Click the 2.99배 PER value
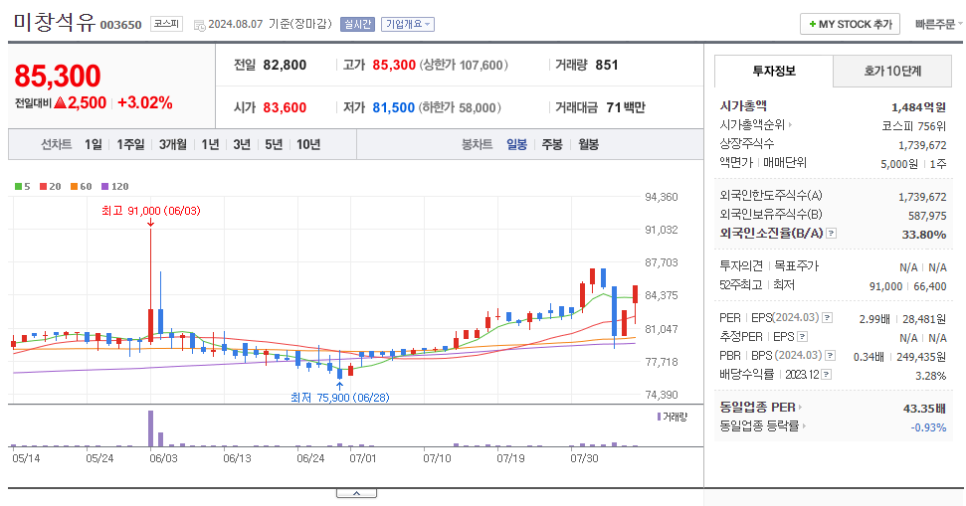 point(874,319)
